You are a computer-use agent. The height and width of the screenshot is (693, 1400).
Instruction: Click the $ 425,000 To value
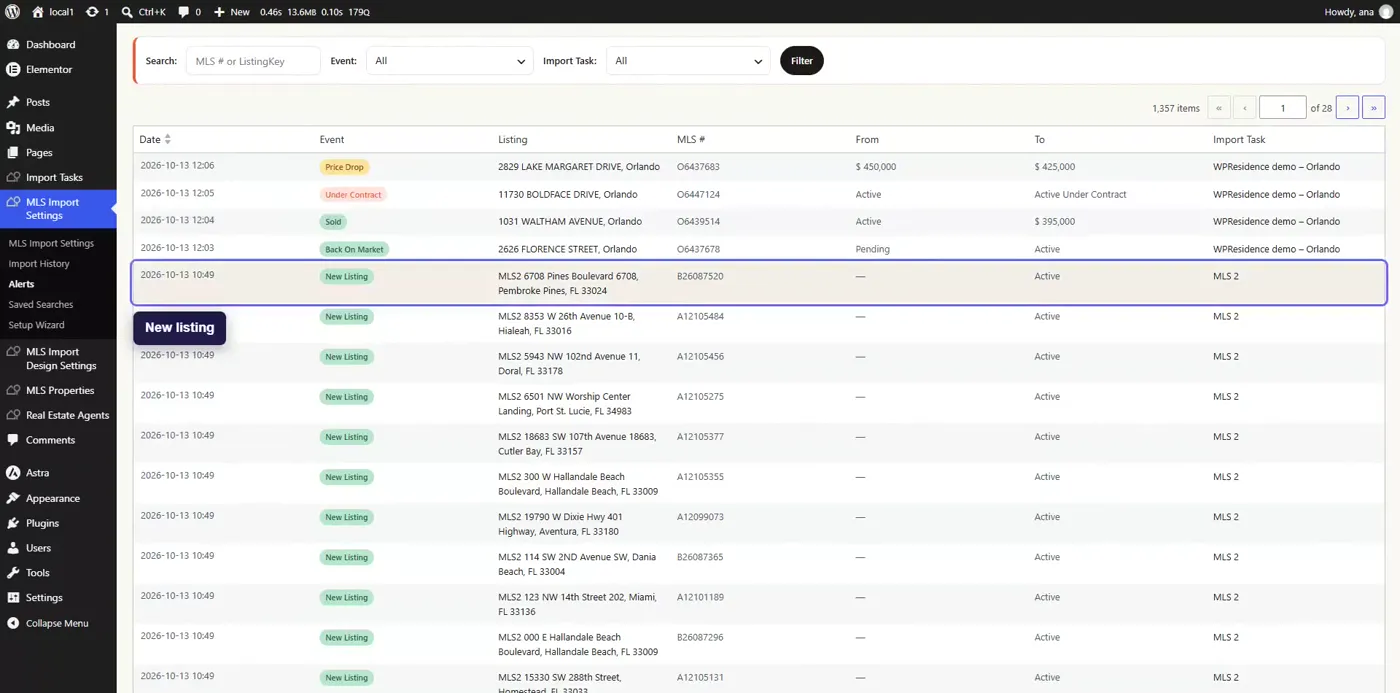[1055, 167]
